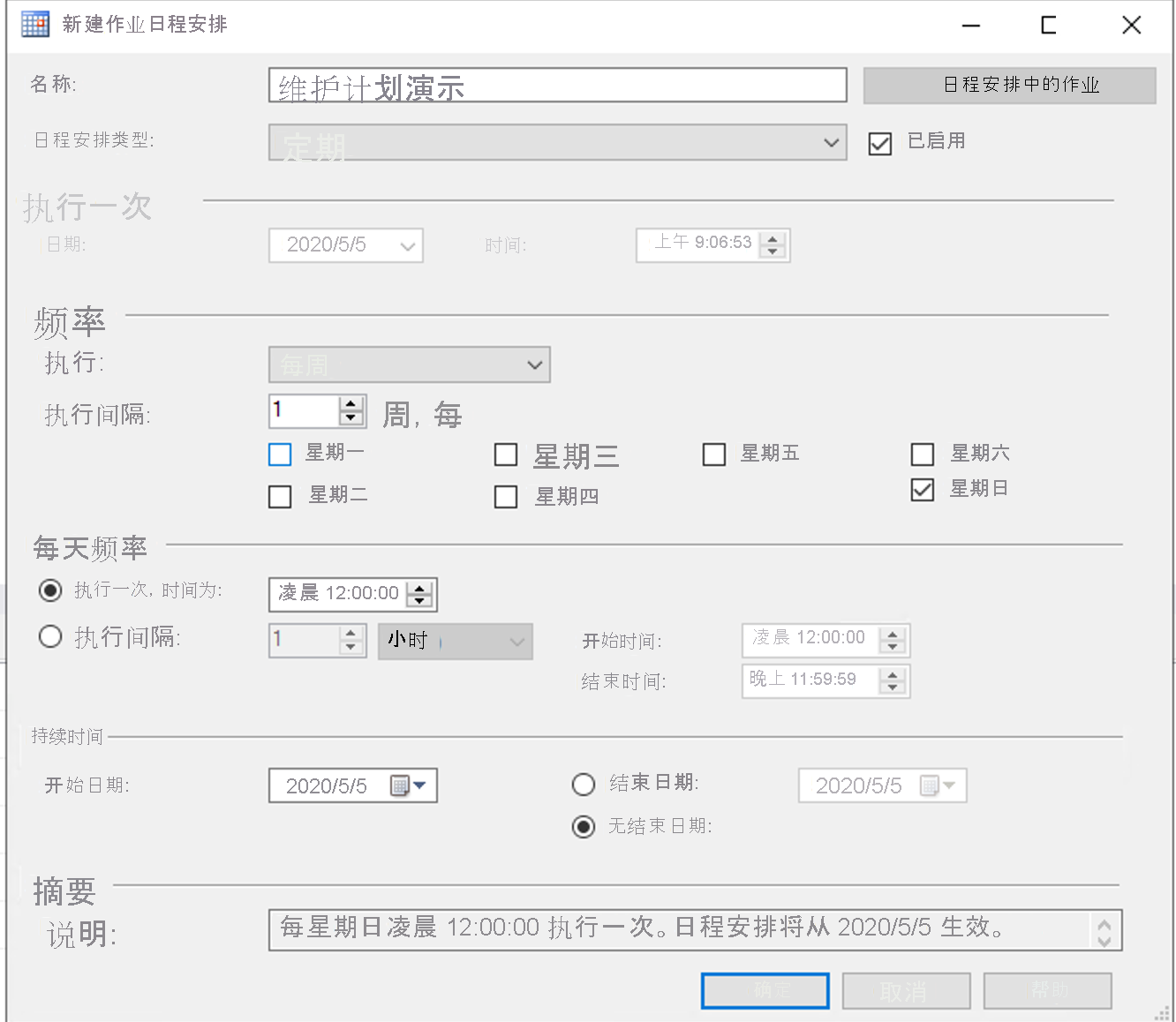Viewport: 1176px width, 1022px height.
Task: Click the 确定 button
Action: pyautogui.click(x=765, y=990)
